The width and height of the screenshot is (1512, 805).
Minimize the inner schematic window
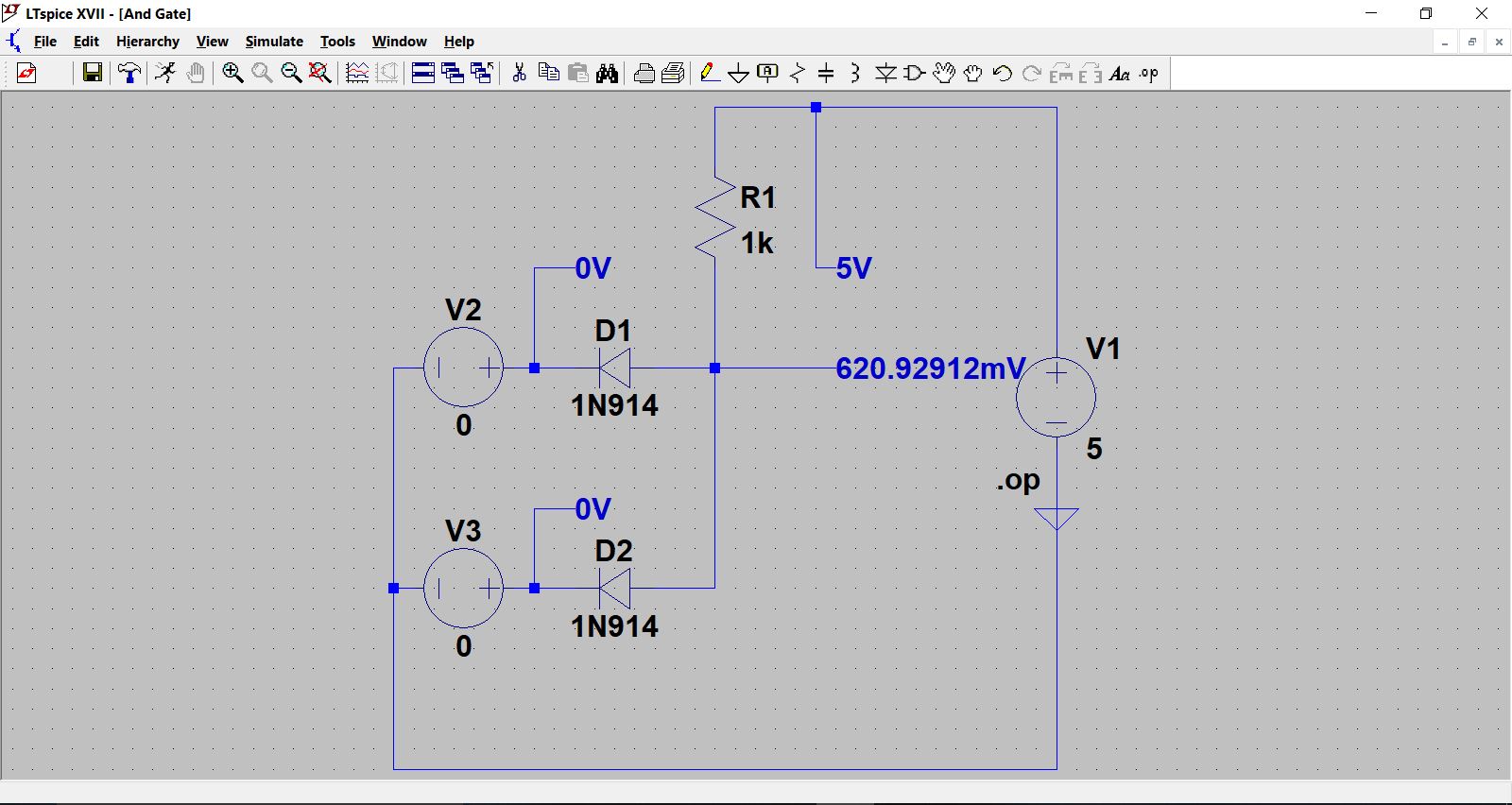point(1445,42)
